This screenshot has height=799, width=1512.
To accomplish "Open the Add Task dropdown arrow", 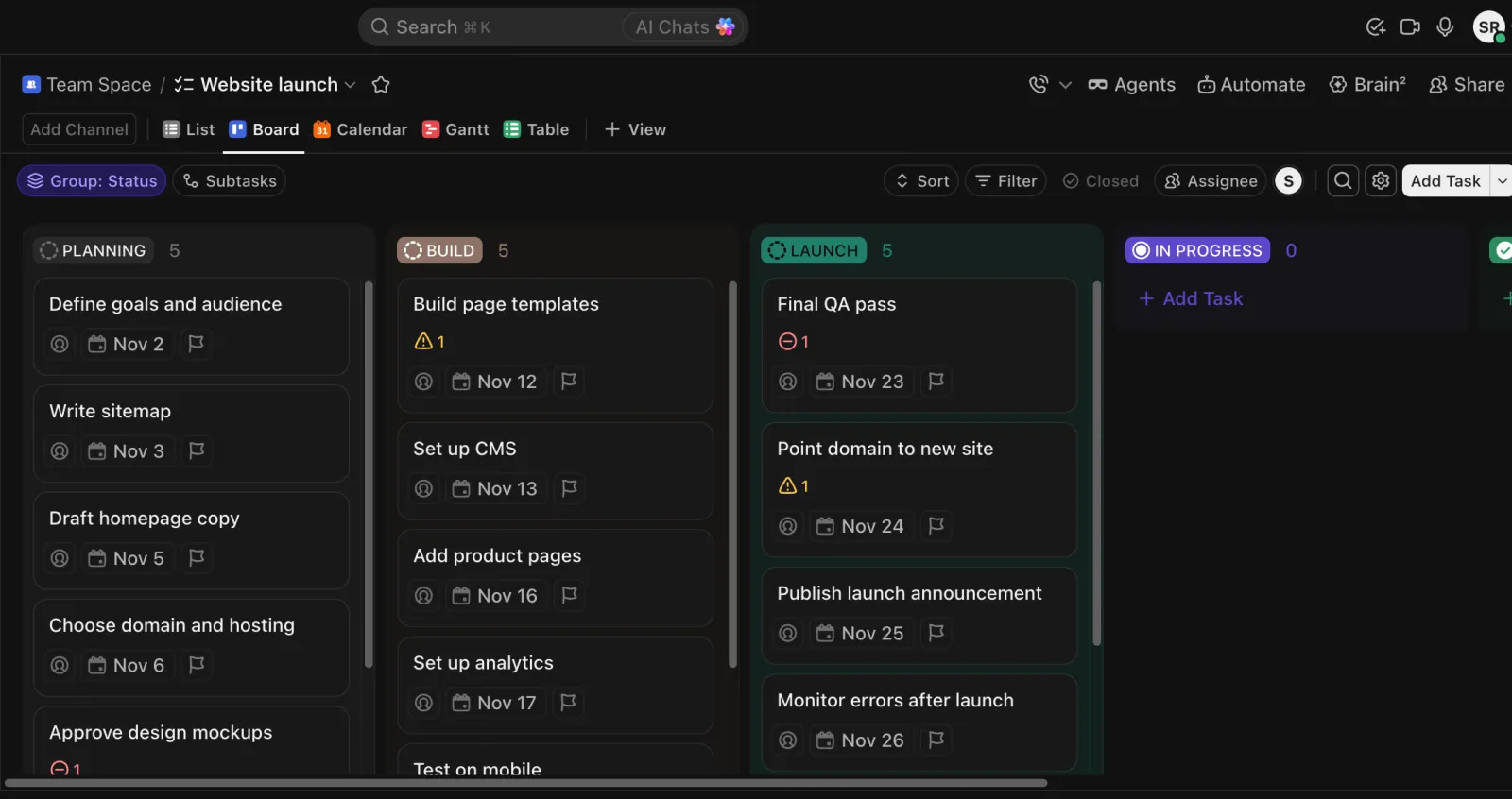I will [1503, 181].
